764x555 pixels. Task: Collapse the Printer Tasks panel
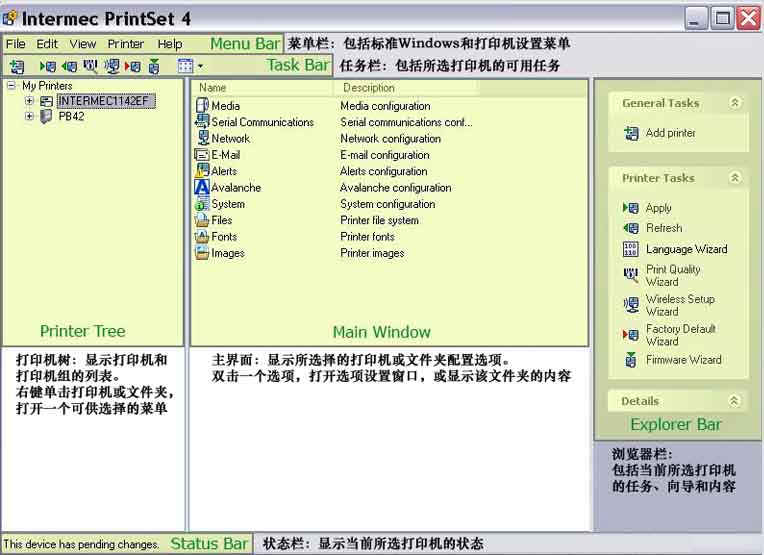735,178
